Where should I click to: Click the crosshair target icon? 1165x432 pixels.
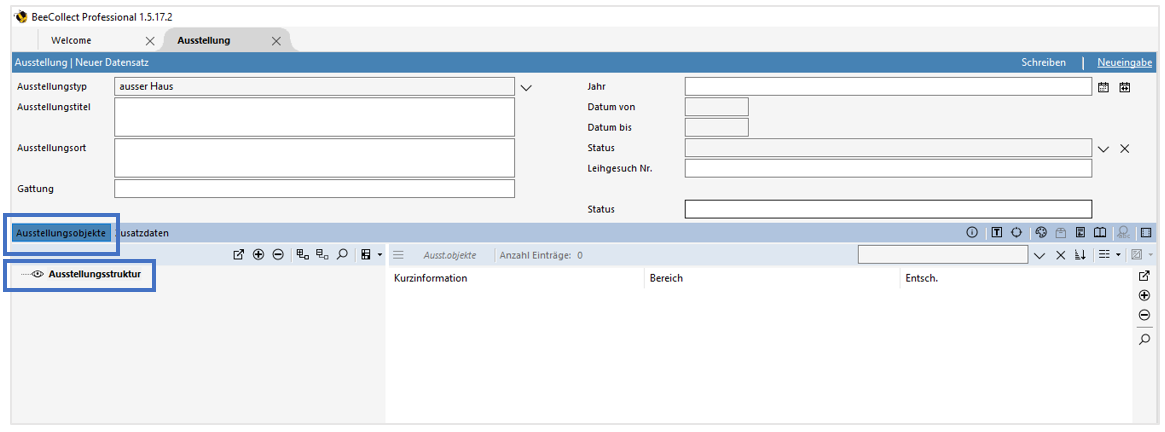1016,233
